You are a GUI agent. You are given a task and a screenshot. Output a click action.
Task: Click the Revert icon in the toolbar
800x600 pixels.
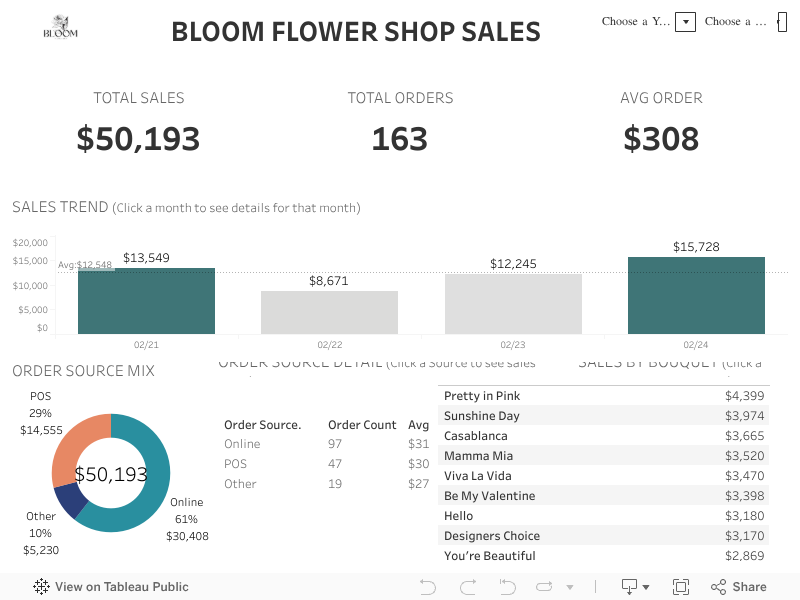click(x=507, y=587)
